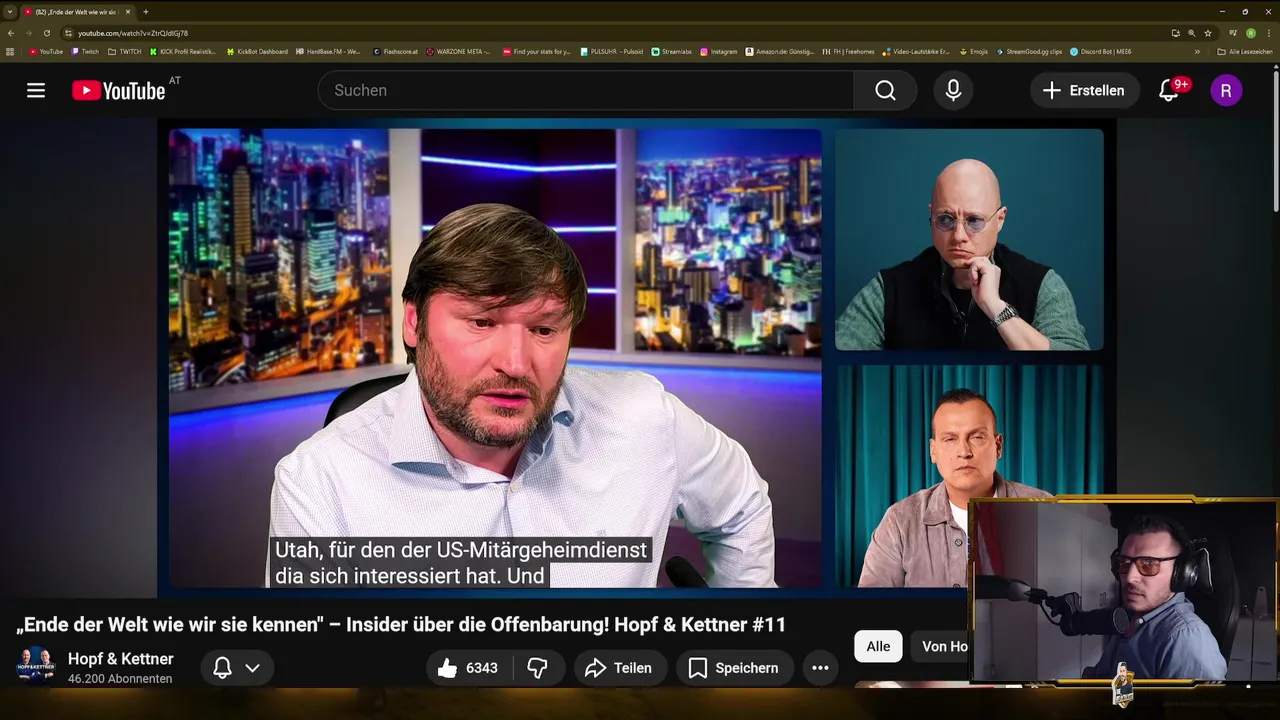Open the KickBot Dashboard bookmark
The image size is (1280, 720).
point(257,52)
